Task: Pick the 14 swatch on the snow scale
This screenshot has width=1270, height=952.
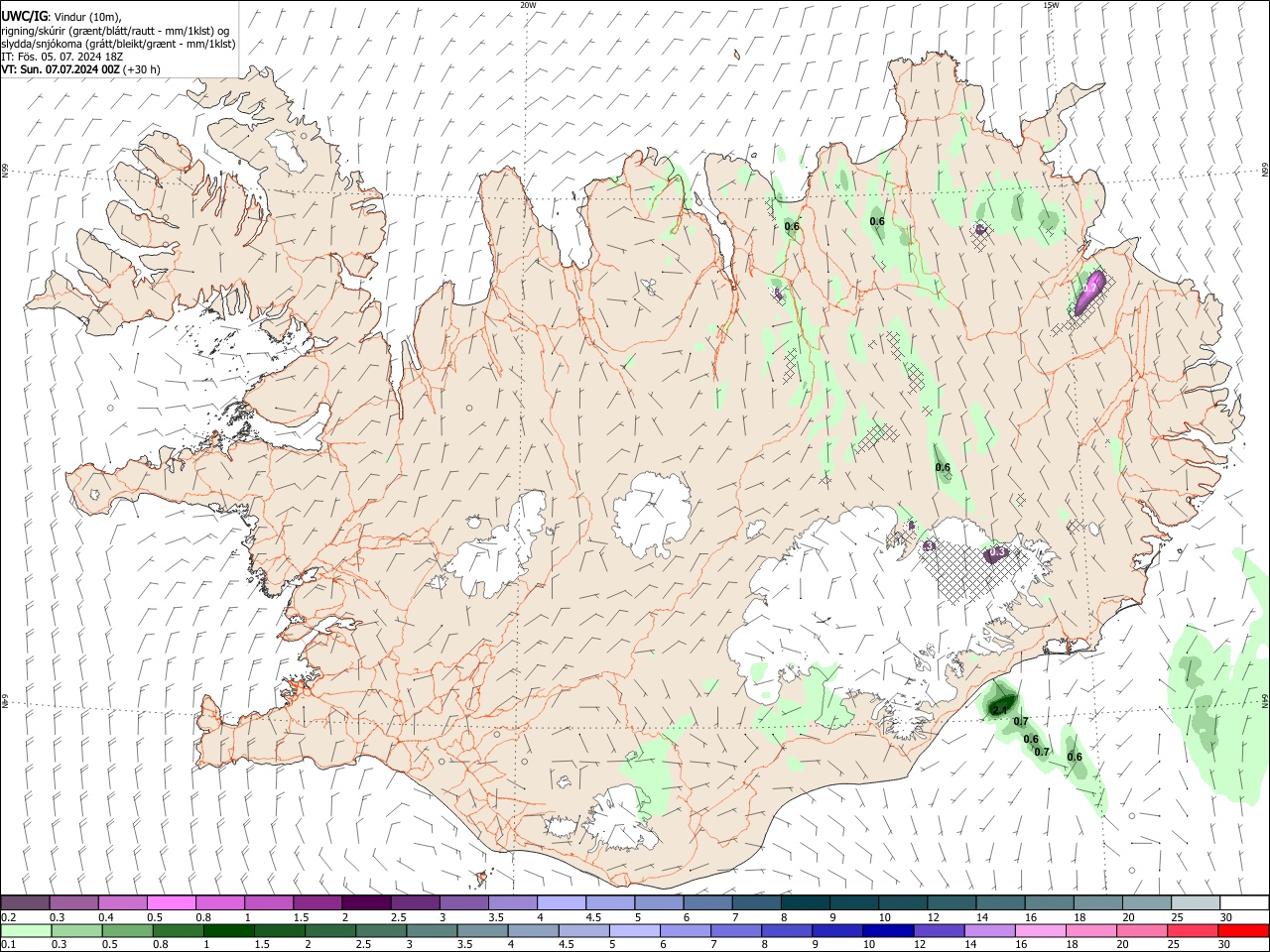Action: pyautogui.click(x=1001, y=902)
